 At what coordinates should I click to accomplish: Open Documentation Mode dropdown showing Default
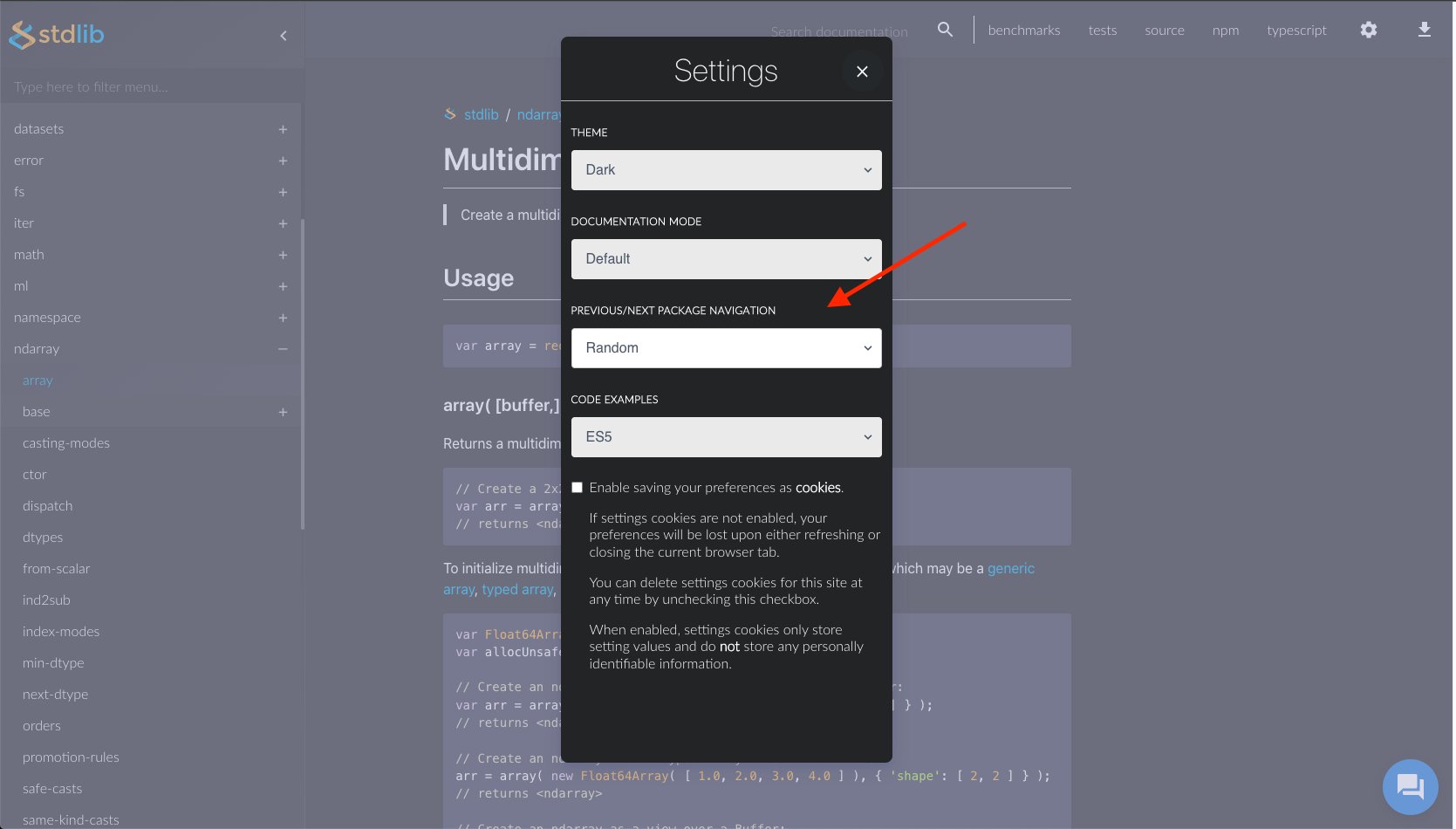tap(726, 259)
